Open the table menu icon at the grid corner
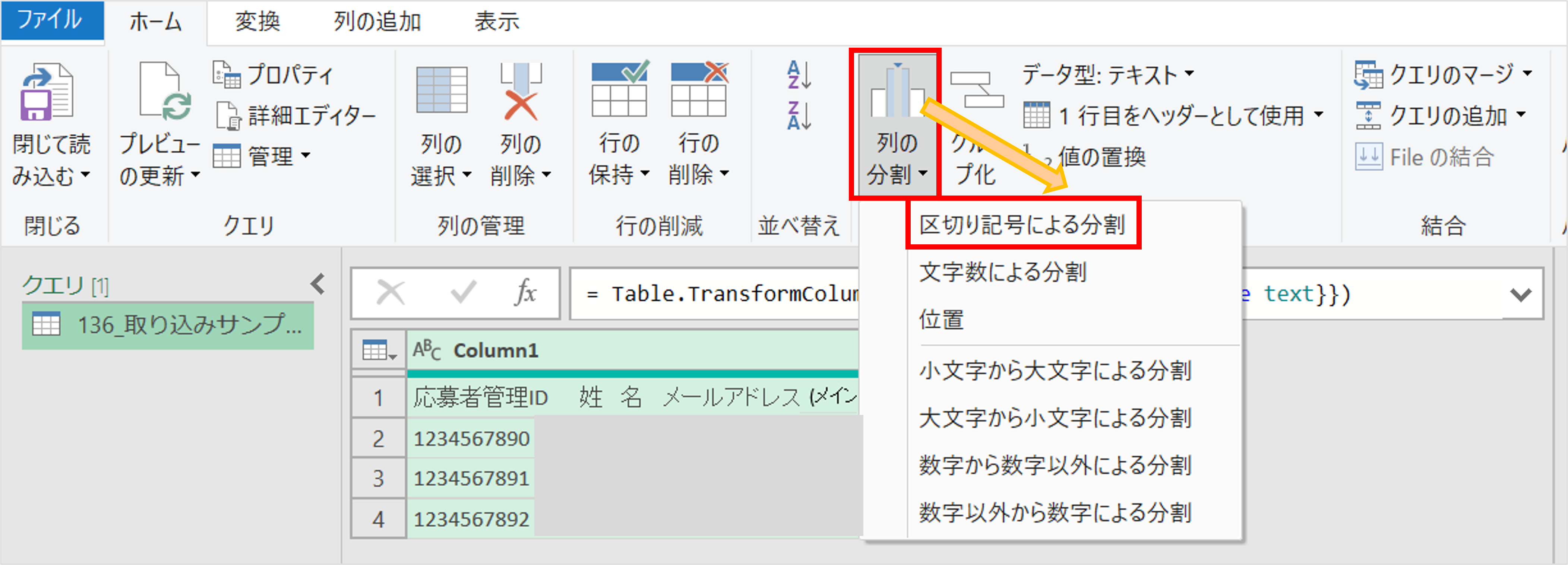Viewport: 1568px width, 565px height. 379,351
